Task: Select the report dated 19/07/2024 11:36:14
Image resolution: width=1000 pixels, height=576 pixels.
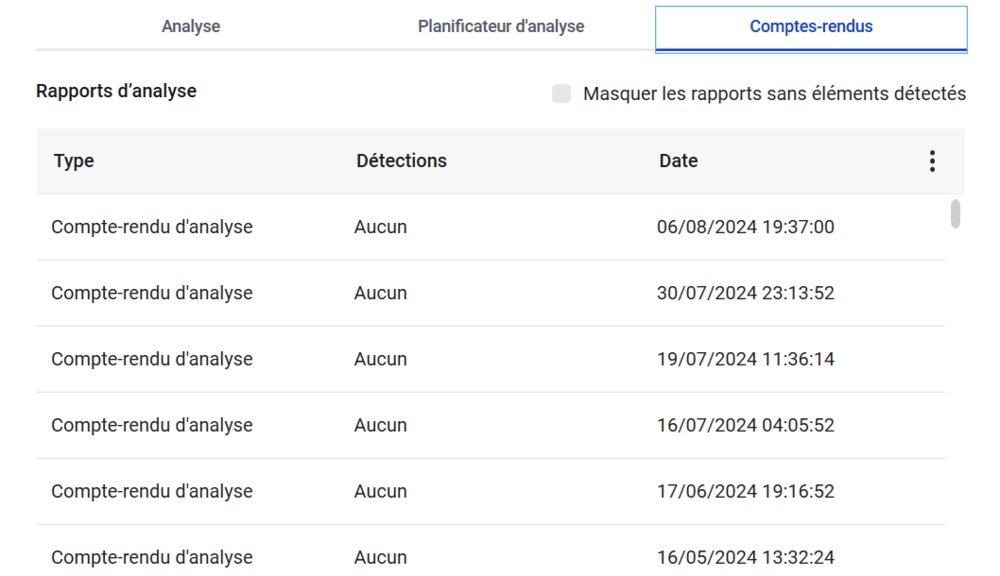Action: point(745,359)
